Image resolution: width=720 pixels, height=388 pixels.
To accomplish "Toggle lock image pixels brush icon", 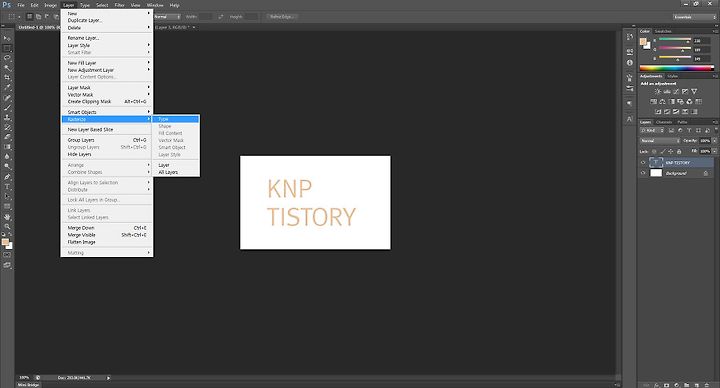I will (x=663, y=151).
